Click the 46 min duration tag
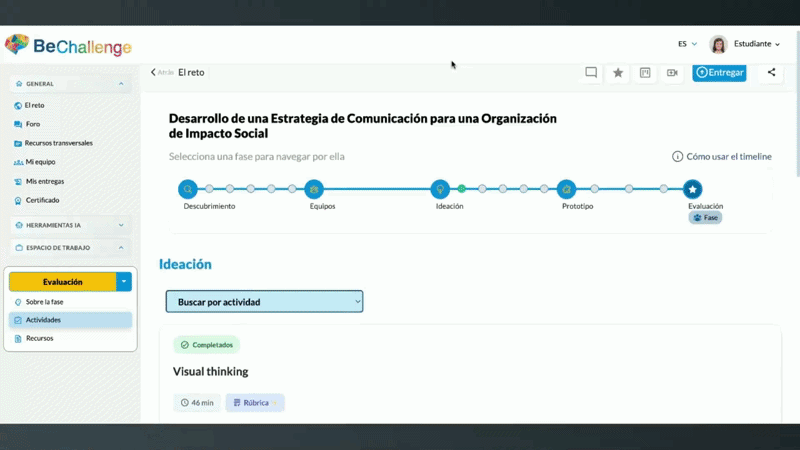The width and height of the screenshot is (800, 450). coord(197,403)
